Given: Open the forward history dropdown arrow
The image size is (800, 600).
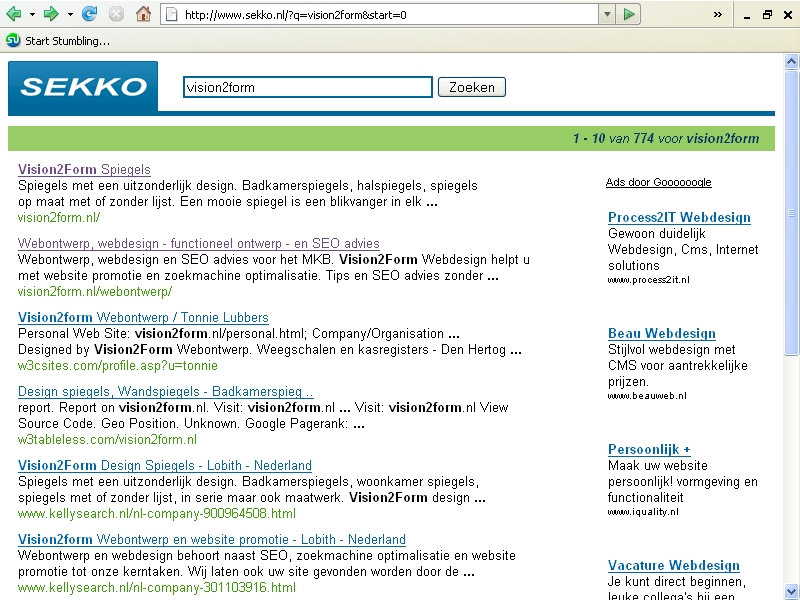Looking at the screenshot, I should 70,14.
